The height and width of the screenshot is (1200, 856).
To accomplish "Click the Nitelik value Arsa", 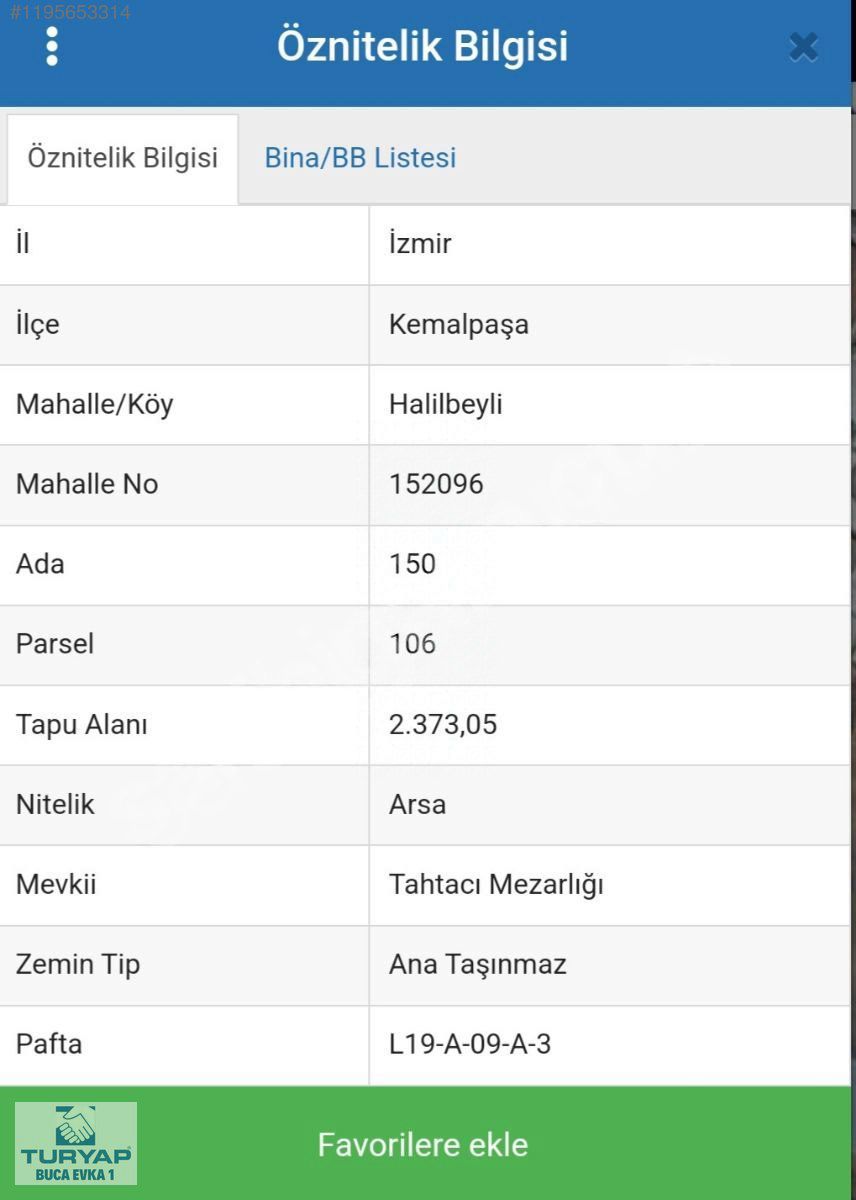I will [417, 805].
